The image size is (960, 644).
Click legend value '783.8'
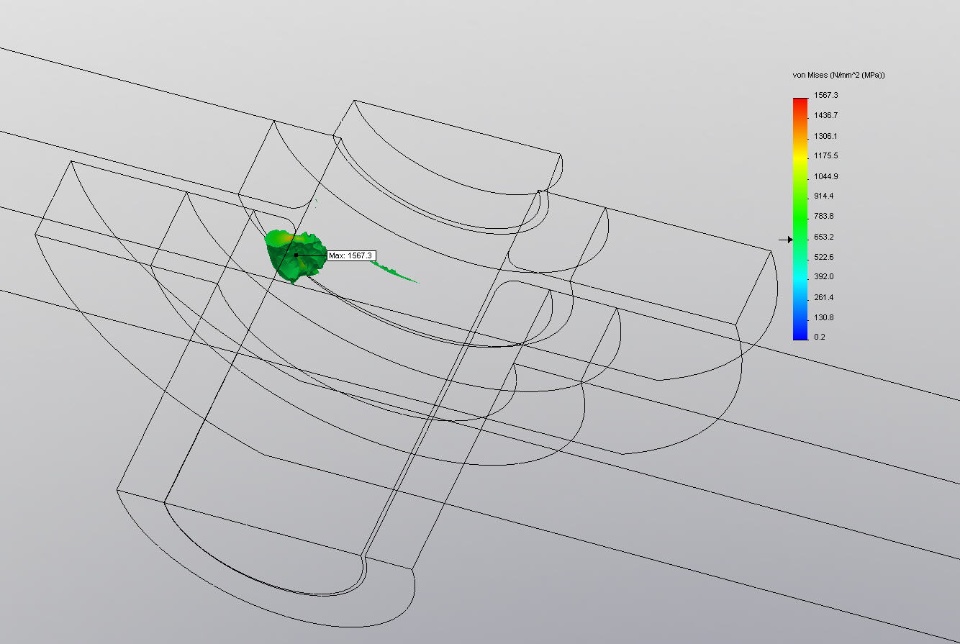tap(823, 216)
